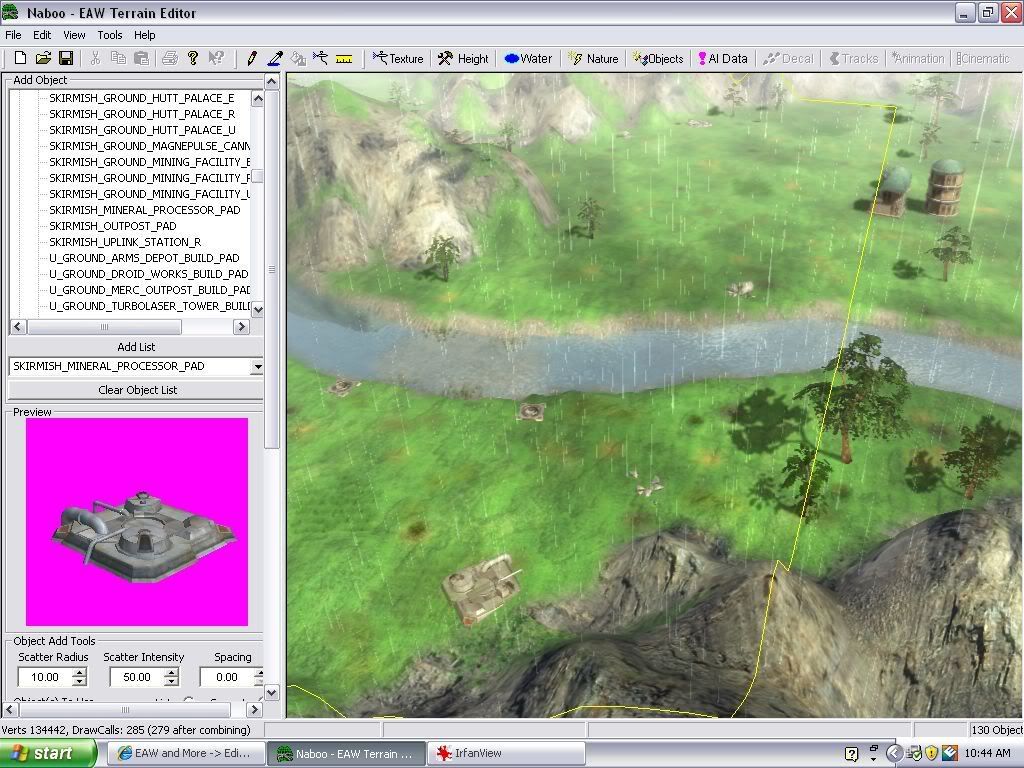This screenshot has width=1024, height=768.
Task: Click the Scatter Radius input field
Action: tap(44, 677)
